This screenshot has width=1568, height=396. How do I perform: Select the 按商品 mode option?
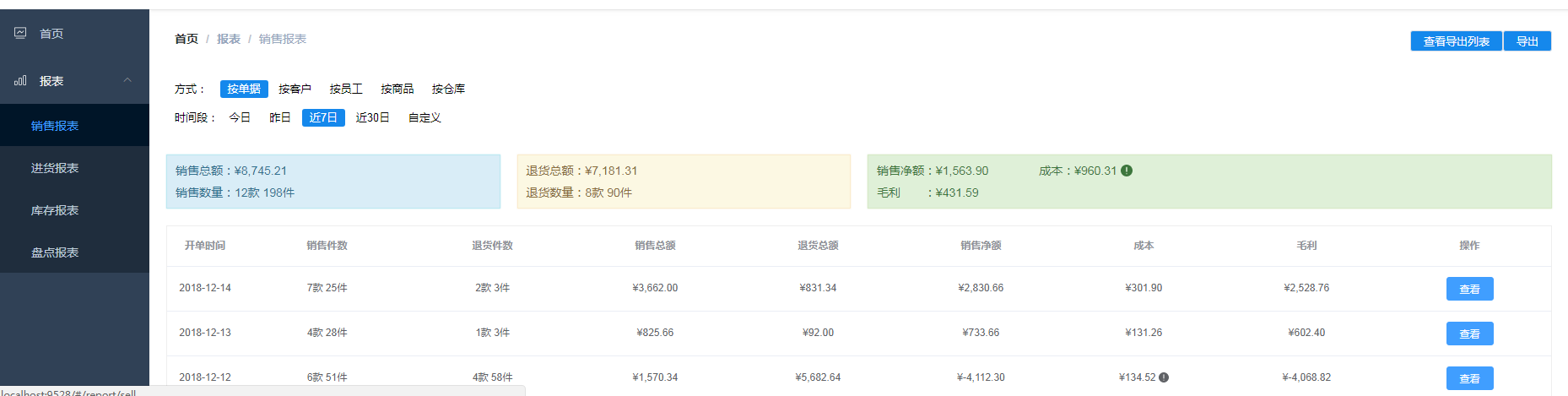coord(397,89)
